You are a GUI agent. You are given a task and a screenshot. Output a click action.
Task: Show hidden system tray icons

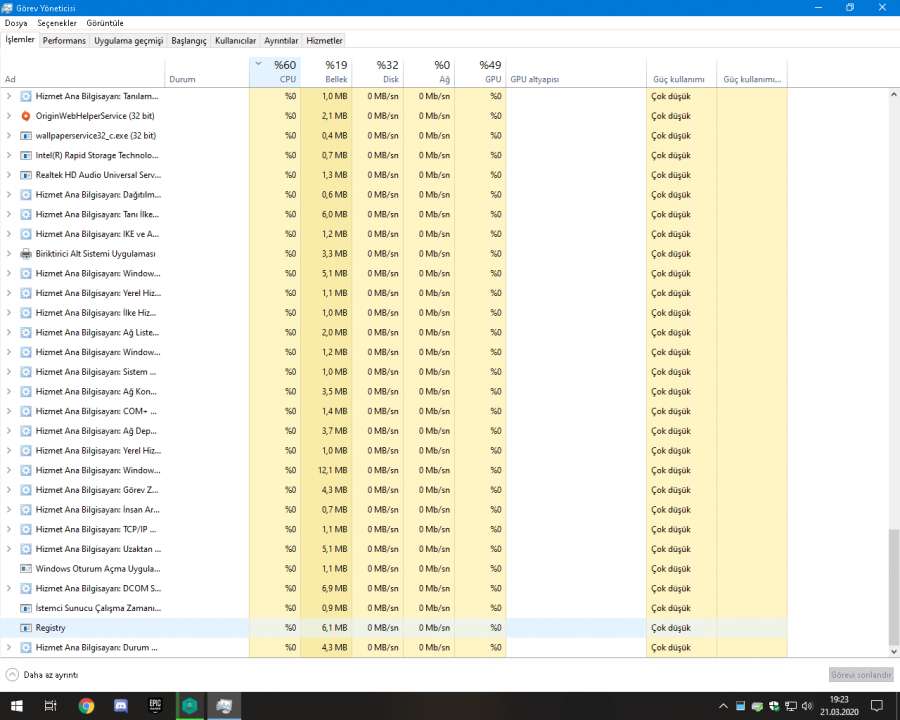(x=722, y=706)
